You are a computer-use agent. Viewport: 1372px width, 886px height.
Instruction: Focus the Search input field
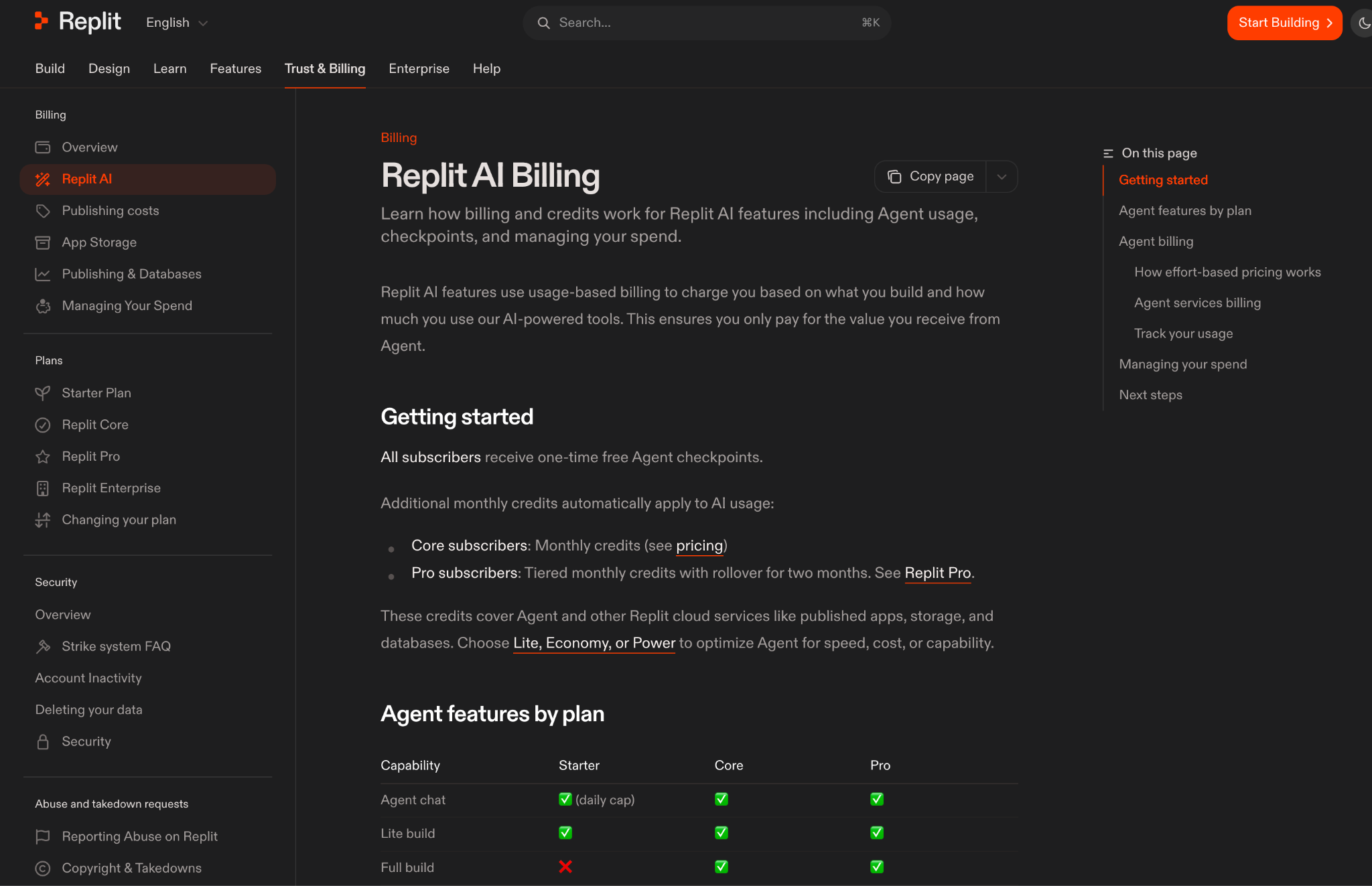(707, 23)
